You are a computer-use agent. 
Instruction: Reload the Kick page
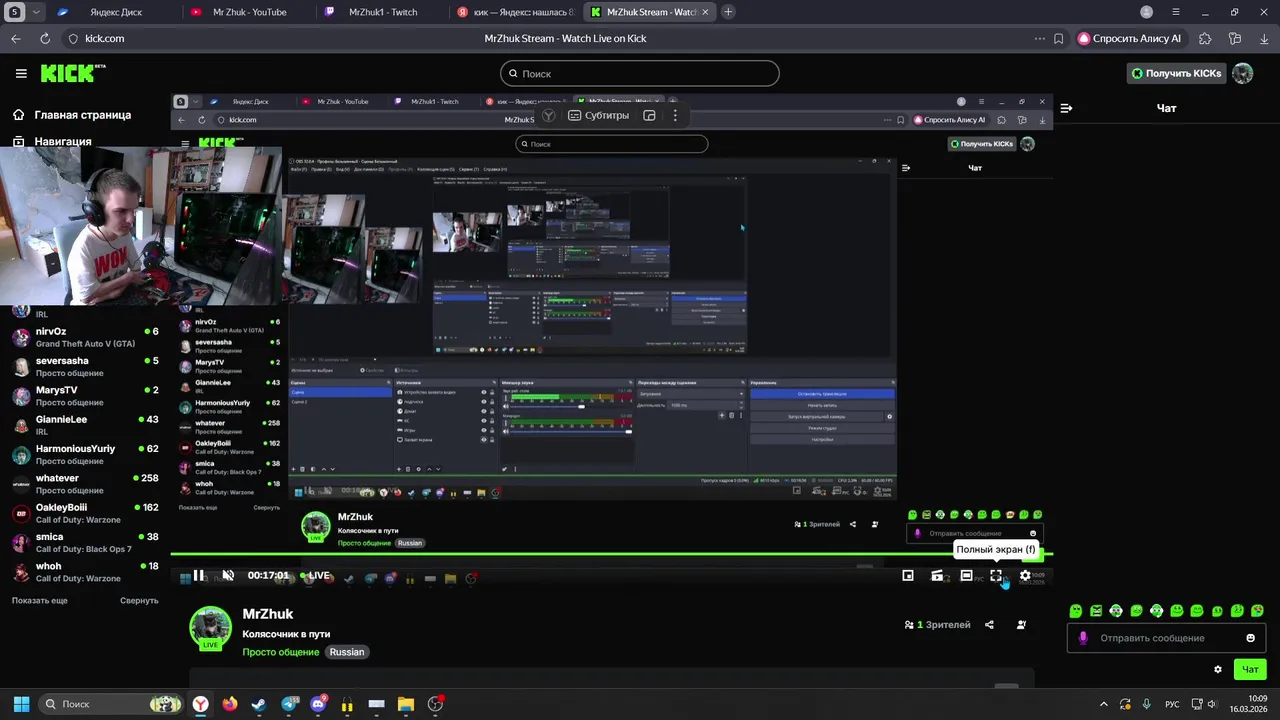pyautogui.click(x=45, y=38)
